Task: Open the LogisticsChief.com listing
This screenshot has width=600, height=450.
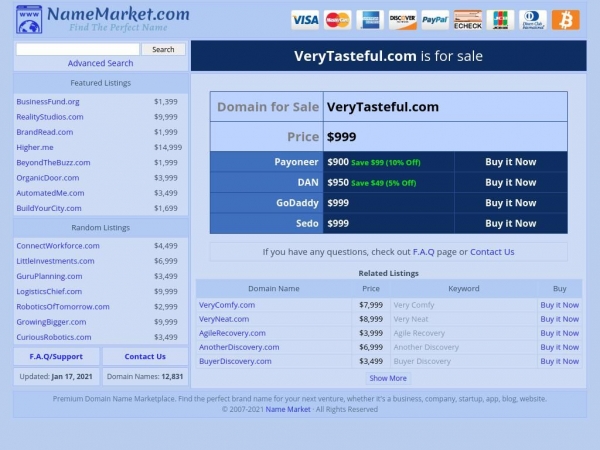Action: [49, 292]
